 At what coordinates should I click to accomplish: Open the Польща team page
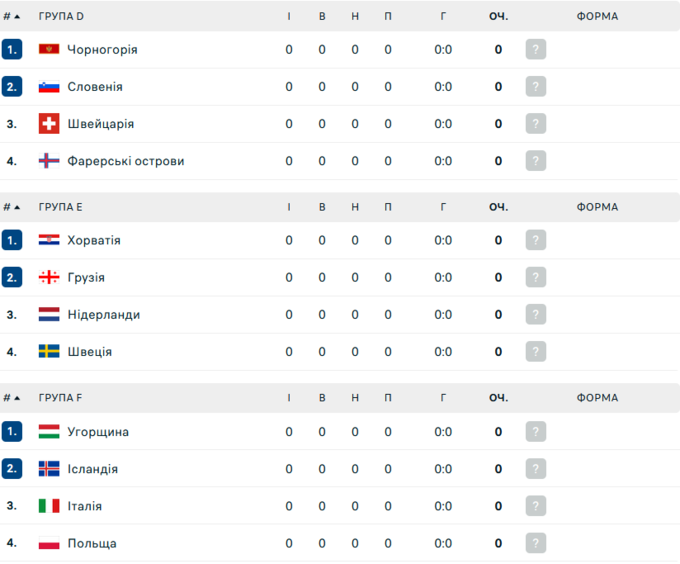click(92, 543)
